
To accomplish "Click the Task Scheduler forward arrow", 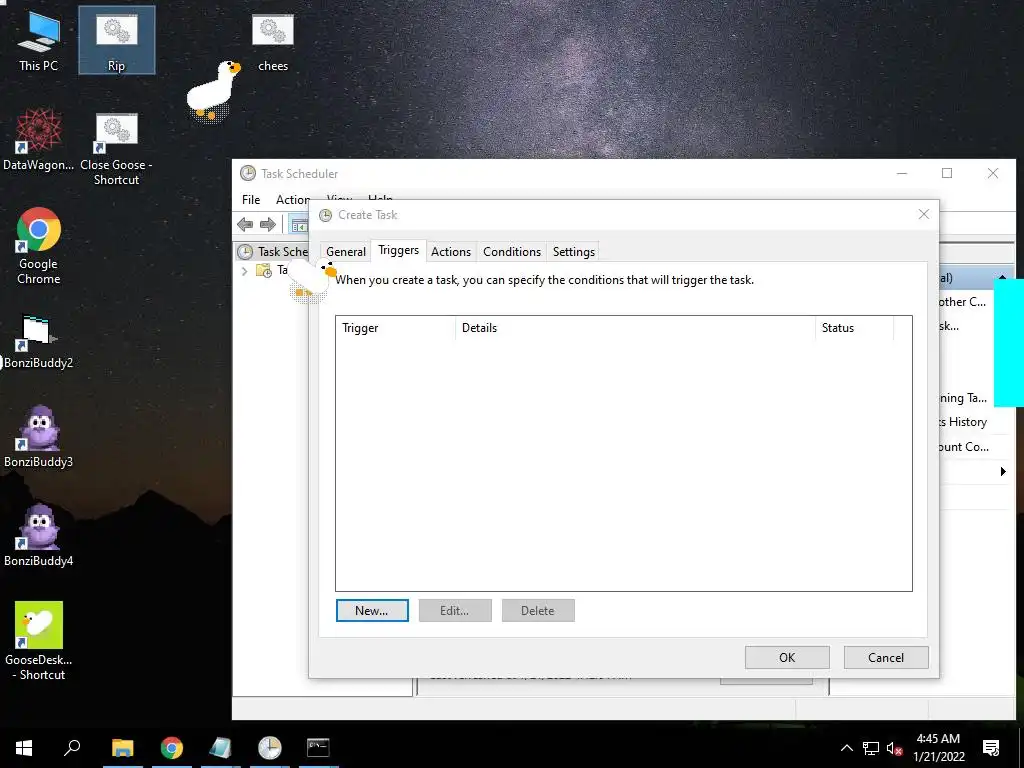I will click(x=268, y=225).
